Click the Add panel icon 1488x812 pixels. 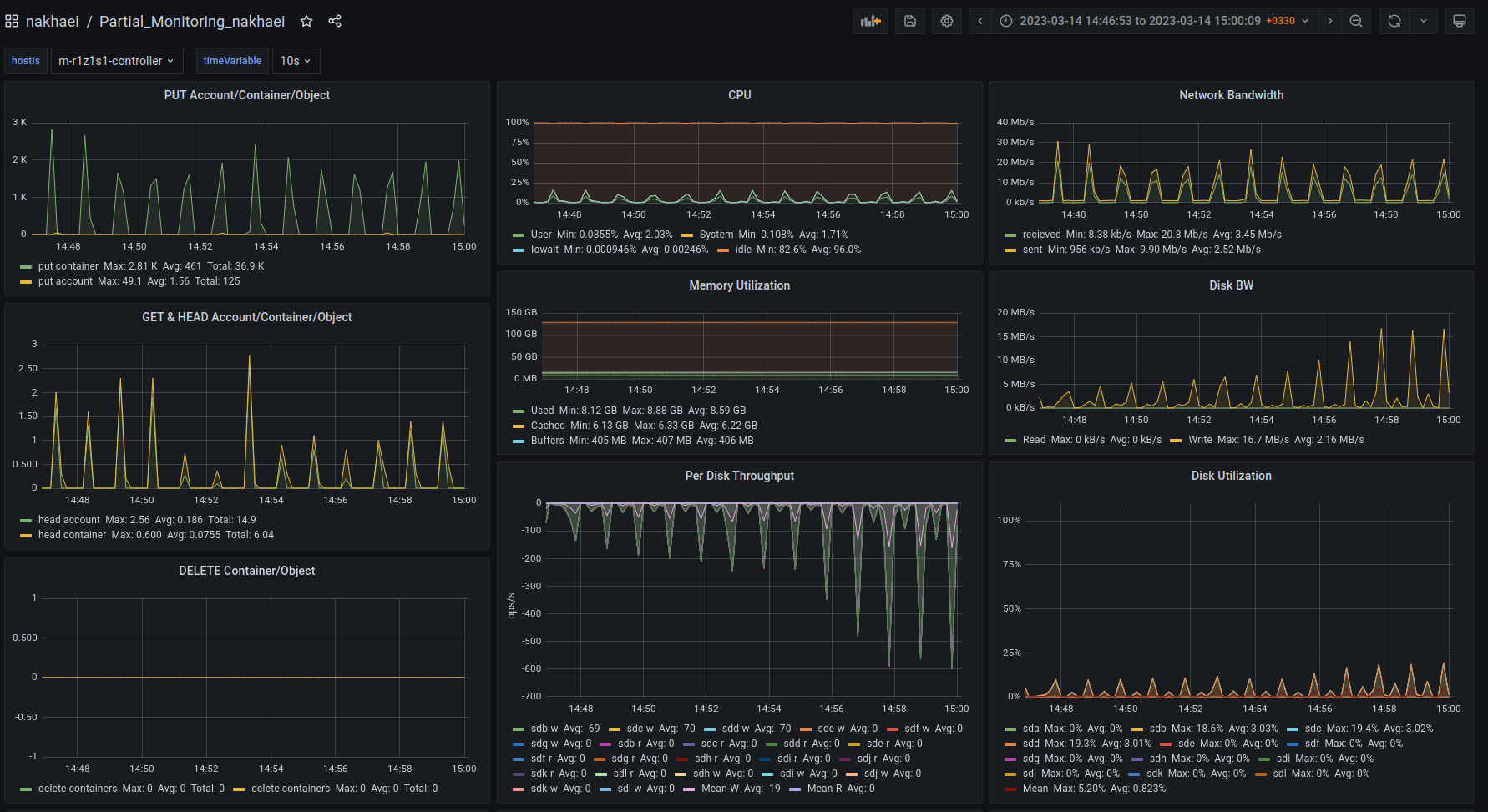(871, 21)
